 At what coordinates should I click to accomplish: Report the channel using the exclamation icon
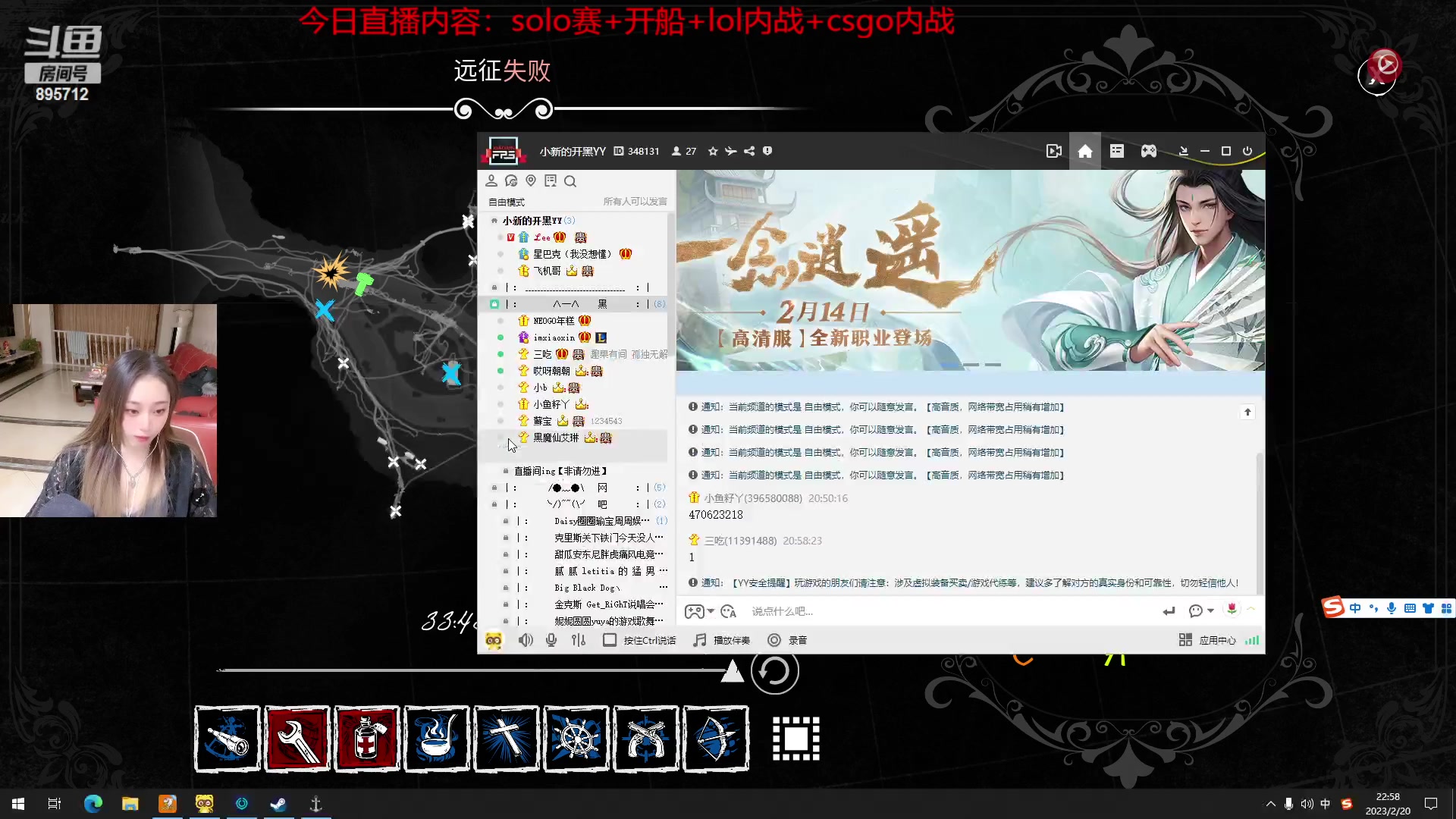tap(767, 151)
